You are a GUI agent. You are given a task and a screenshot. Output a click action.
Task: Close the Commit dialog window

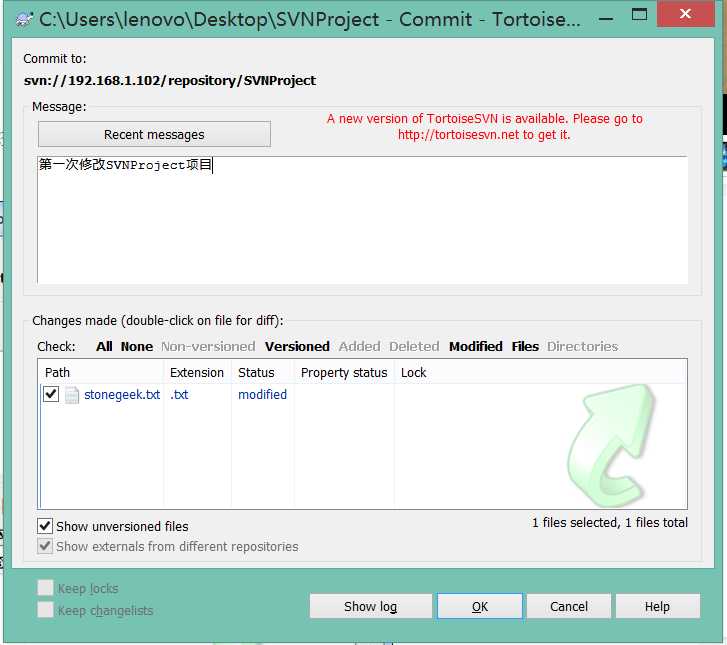point(685,14)
